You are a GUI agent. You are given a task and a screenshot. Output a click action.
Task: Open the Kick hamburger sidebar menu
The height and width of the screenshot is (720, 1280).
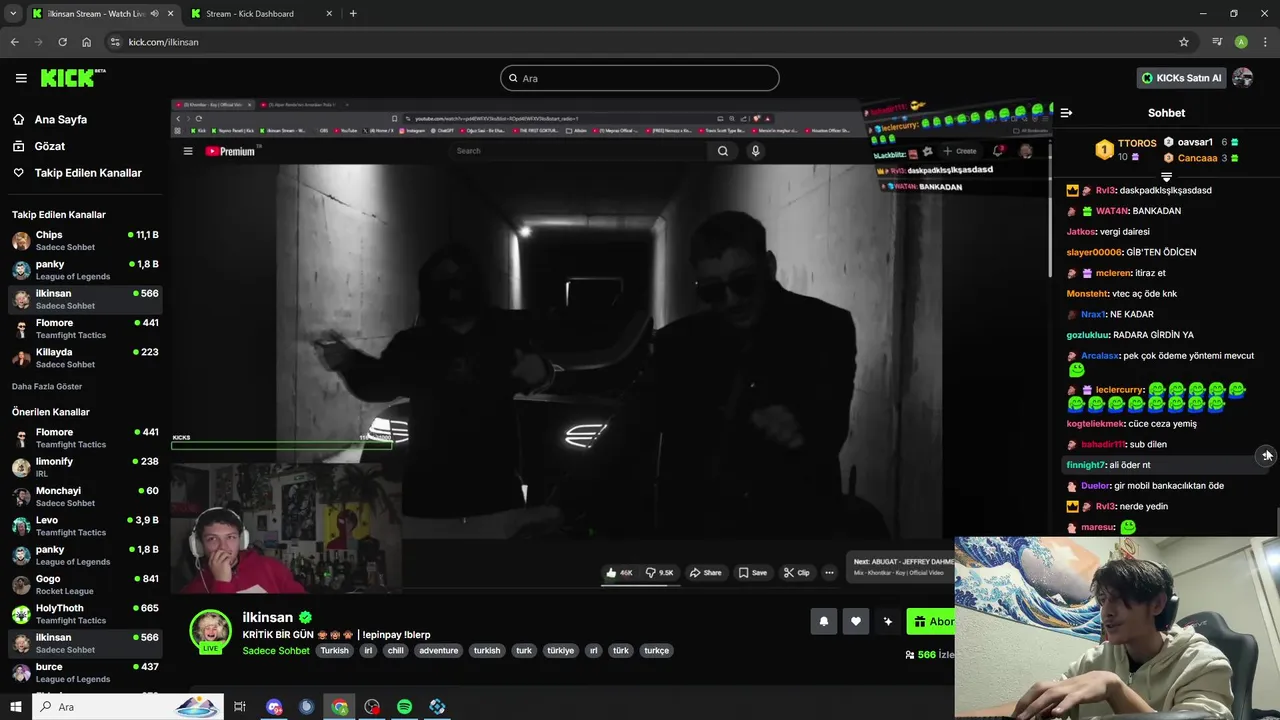coord(21,78)
